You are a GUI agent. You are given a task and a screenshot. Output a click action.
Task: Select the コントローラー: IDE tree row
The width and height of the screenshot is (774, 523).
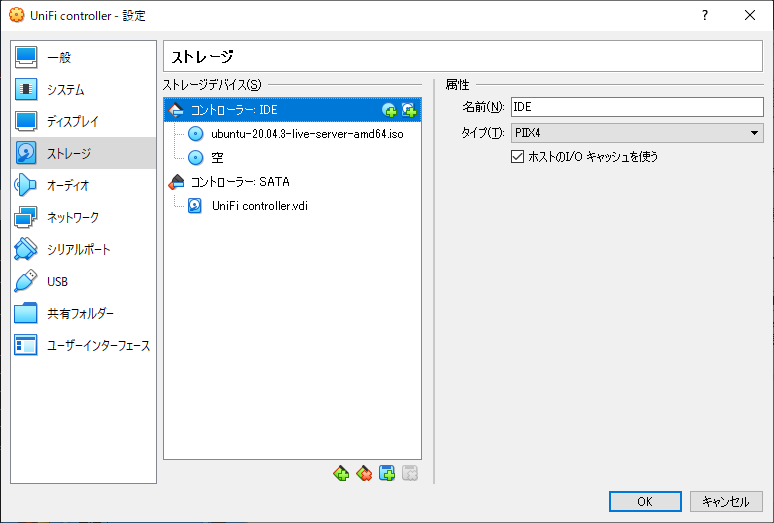(292, 110)
